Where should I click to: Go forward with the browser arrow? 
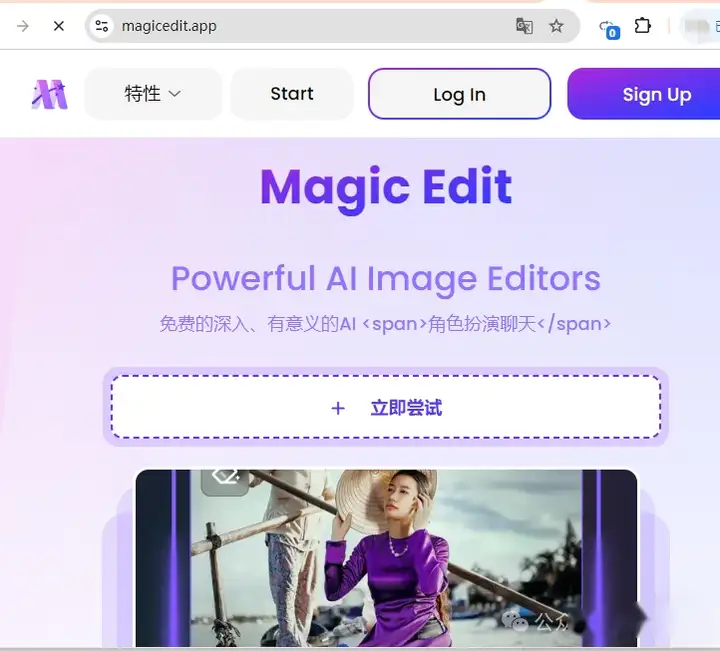[22, 26]
